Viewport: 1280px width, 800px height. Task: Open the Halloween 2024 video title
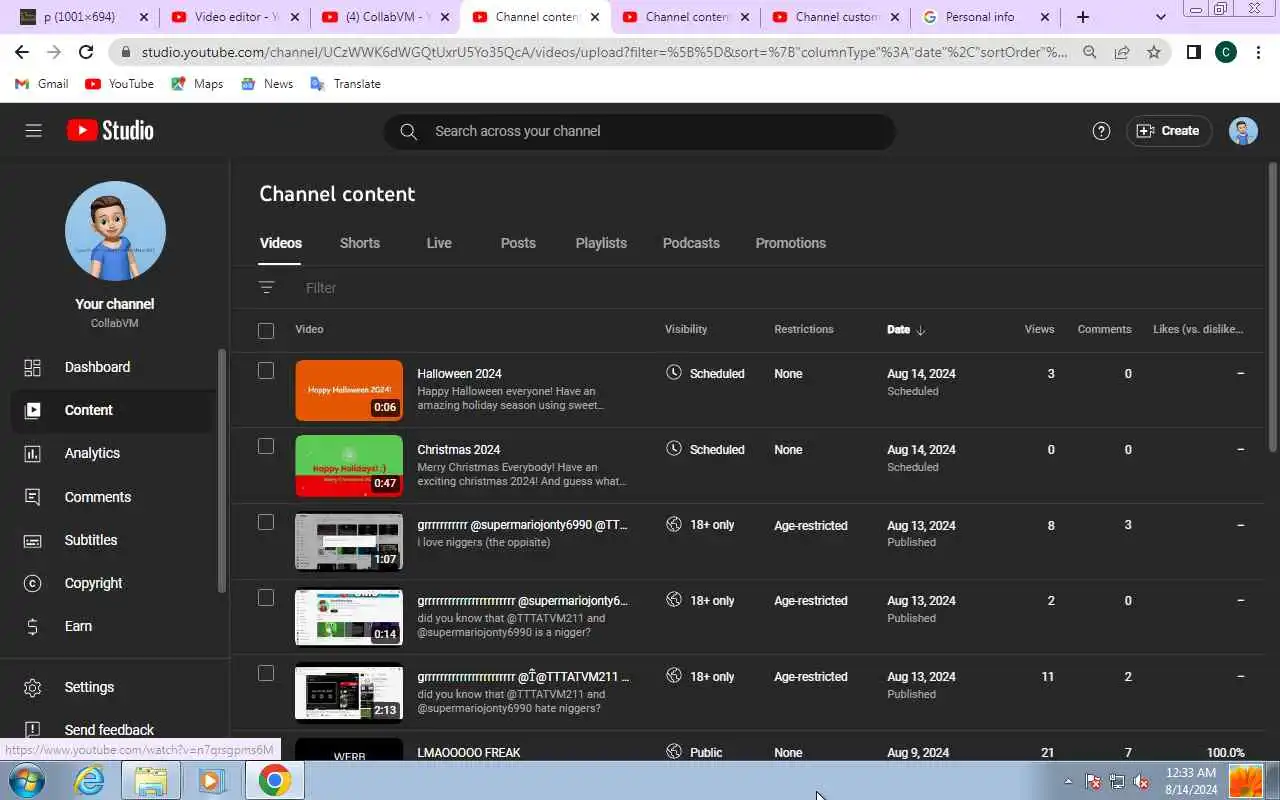[x=459, y=374]
